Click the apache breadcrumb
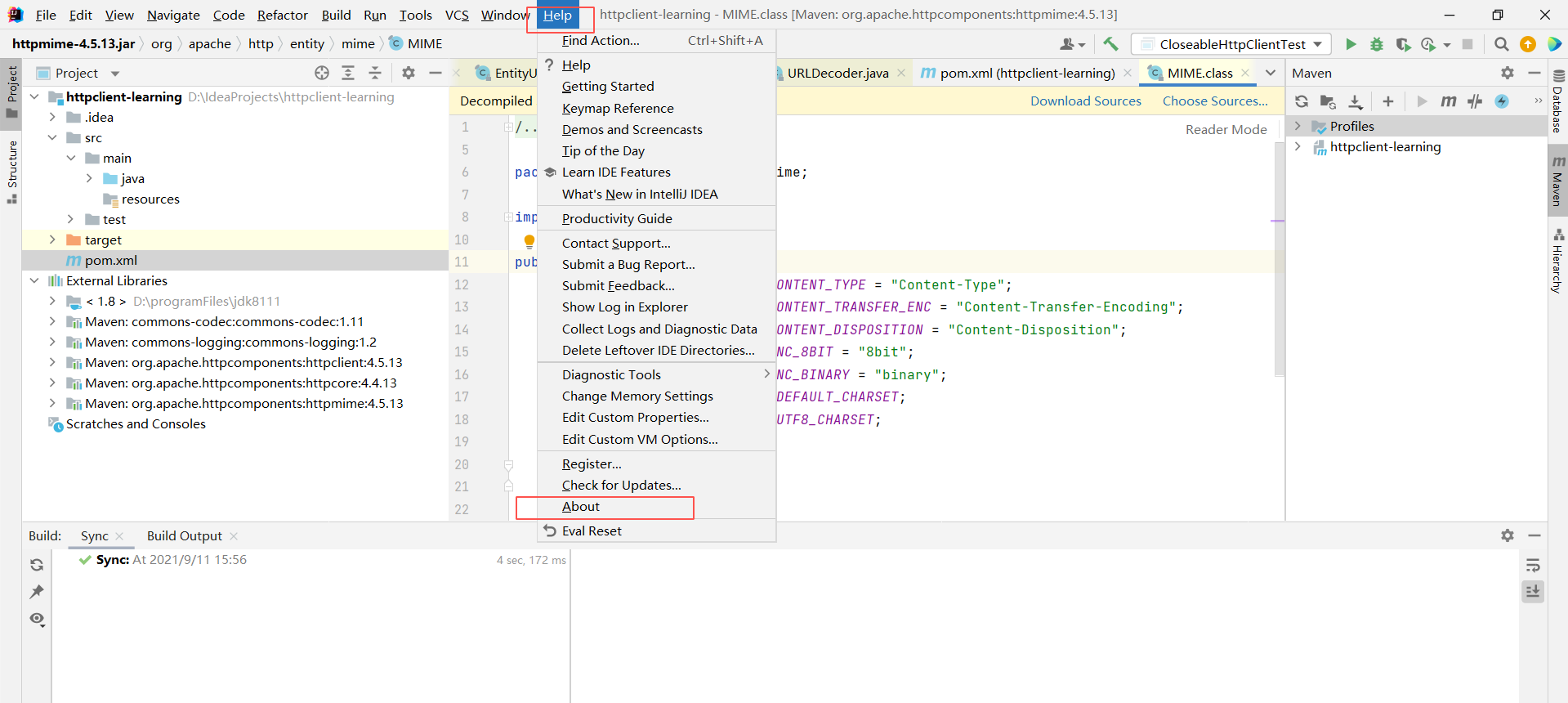The image size is (1568, 703). pyautogui.click(x=209, y=43)
